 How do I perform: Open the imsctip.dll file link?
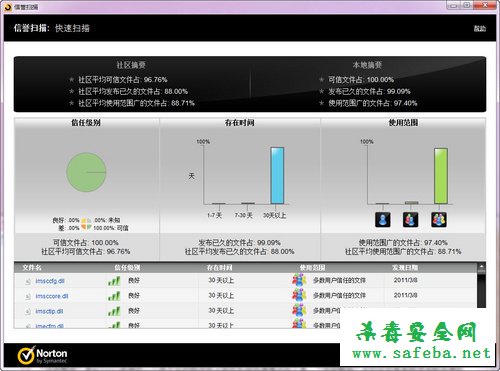[x=49, y=311]
